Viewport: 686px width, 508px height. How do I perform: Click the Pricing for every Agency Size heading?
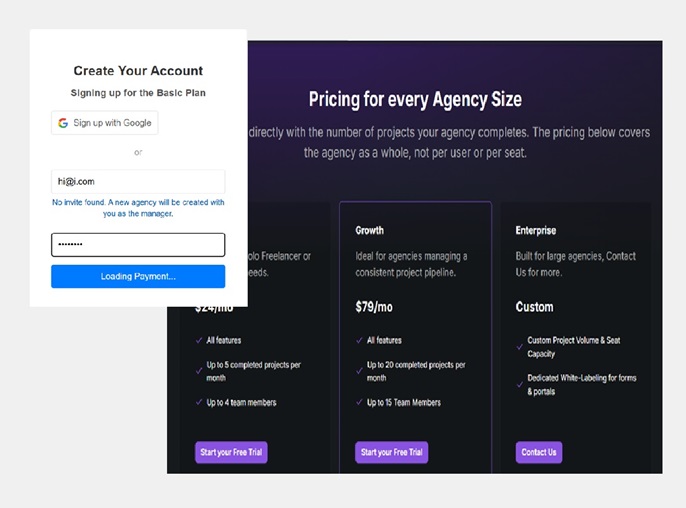pos(414,100)
